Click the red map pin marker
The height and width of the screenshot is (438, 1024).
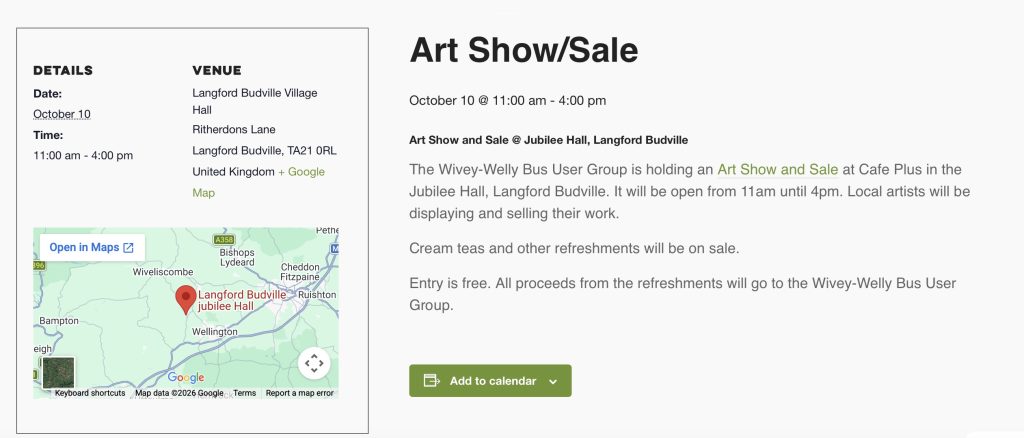pos(186,300)
